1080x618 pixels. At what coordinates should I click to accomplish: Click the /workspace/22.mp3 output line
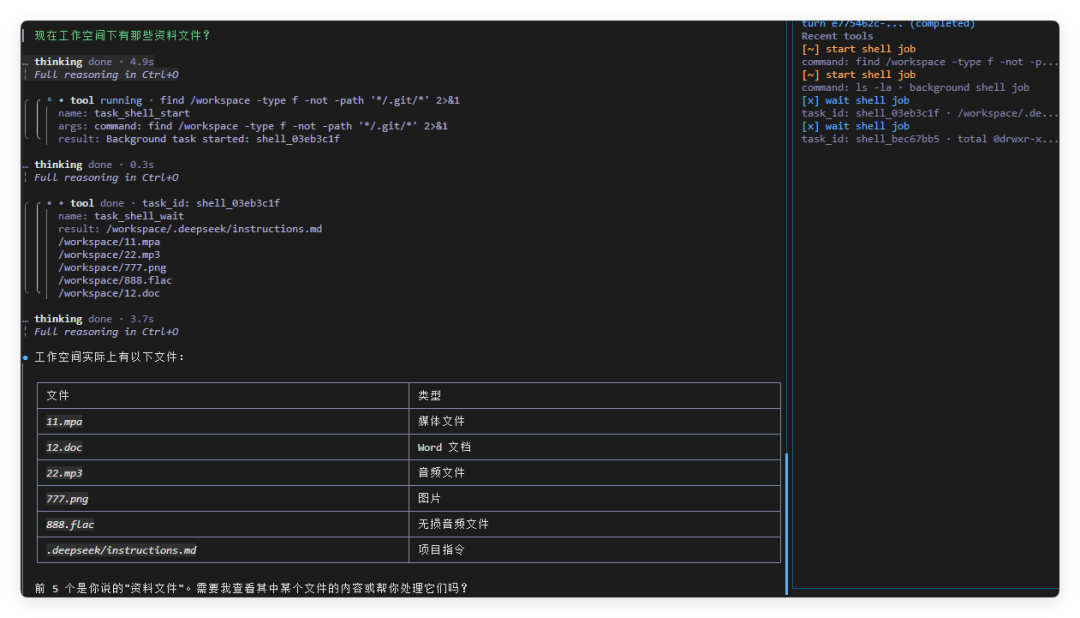(109, 255)
